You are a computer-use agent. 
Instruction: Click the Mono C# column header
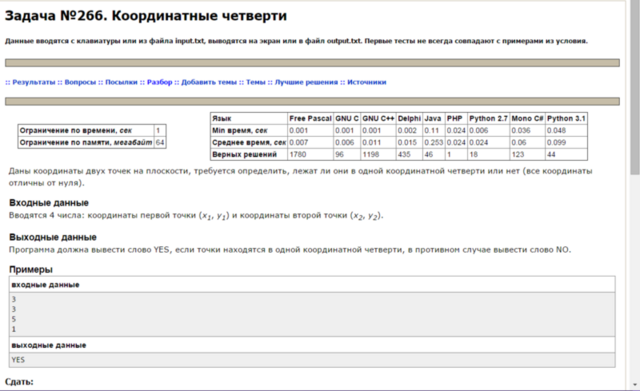pos(527,118)
